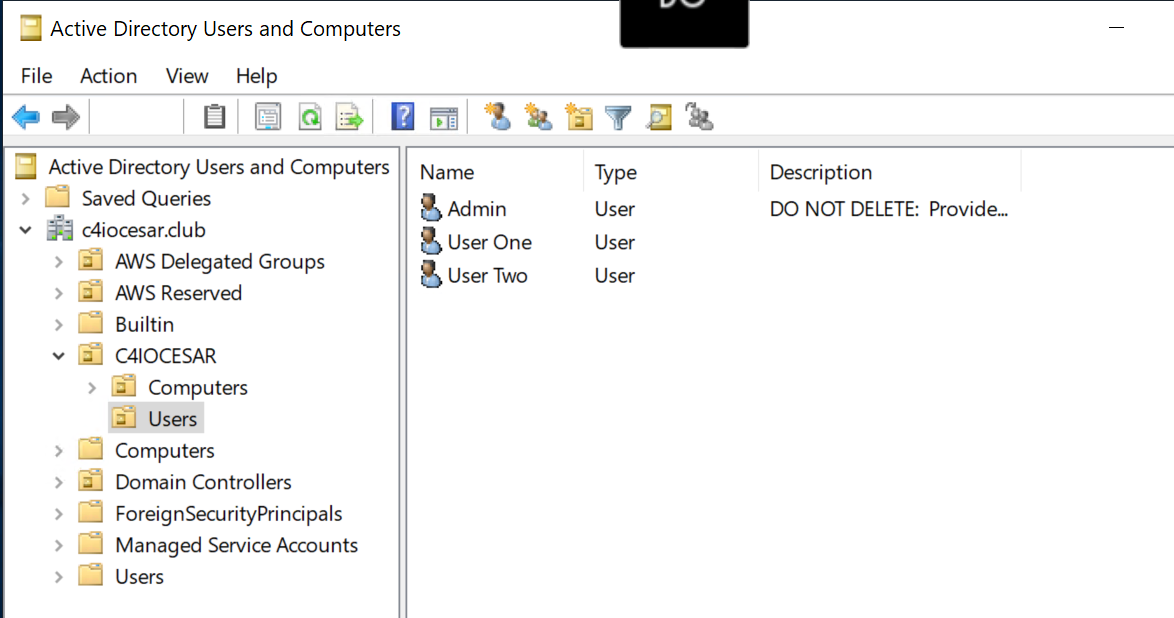
Task: Click the Type cell for User Two
Action: (615, 275)
